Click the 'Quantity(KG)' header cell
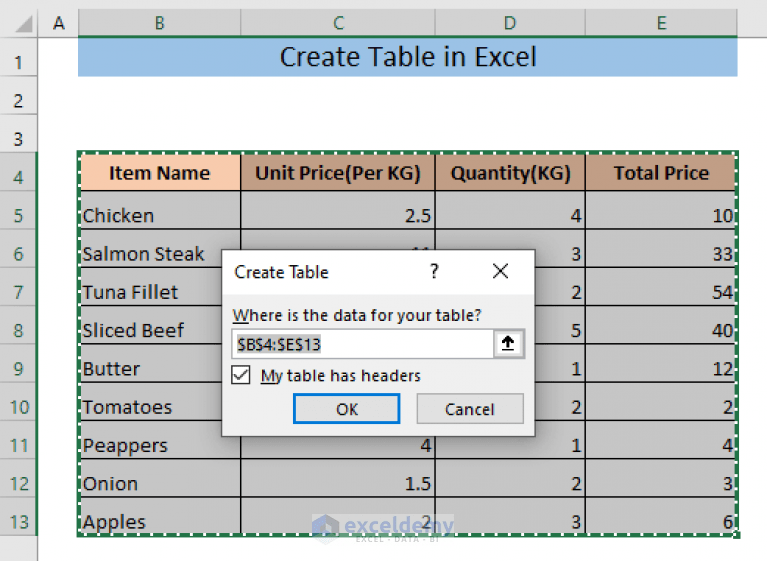Screen dimensions: 767x561 [x=510, y=172]
